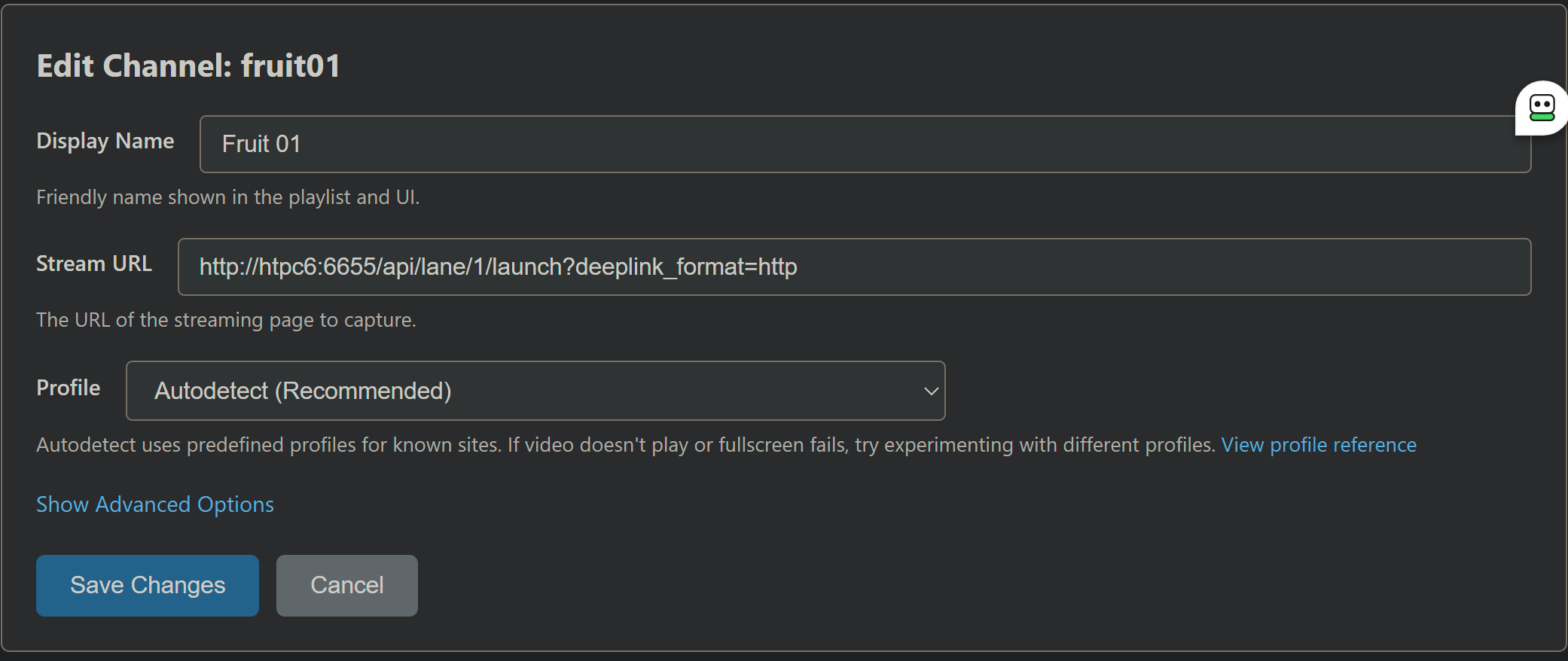Click the Display Name input field

pos(865,144)
